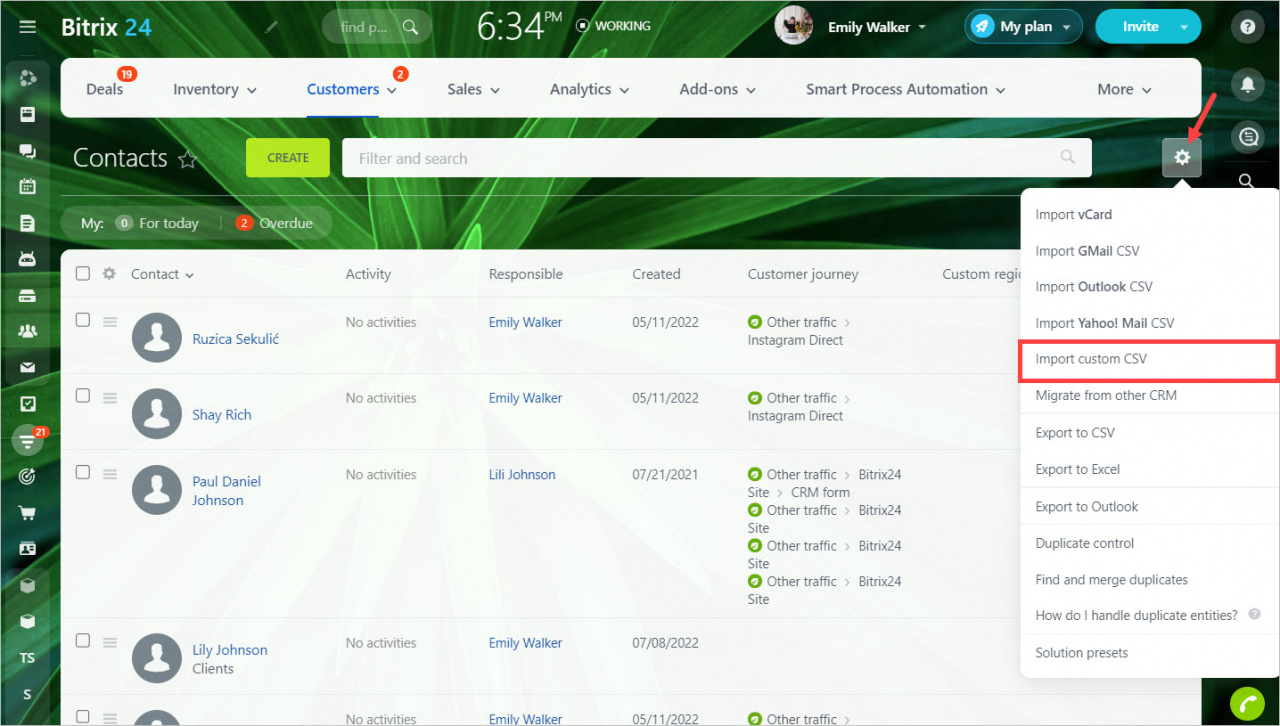This screenshot has height=726, width=1280.
Task: Open row actions menu for Lily Johnson
Action: (110, 641)
